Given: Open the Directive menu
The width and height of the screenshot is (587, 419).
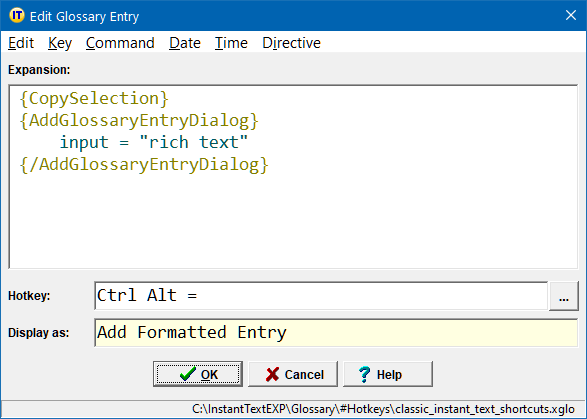Looking at the screenshot, I should (x=291, y=43).
